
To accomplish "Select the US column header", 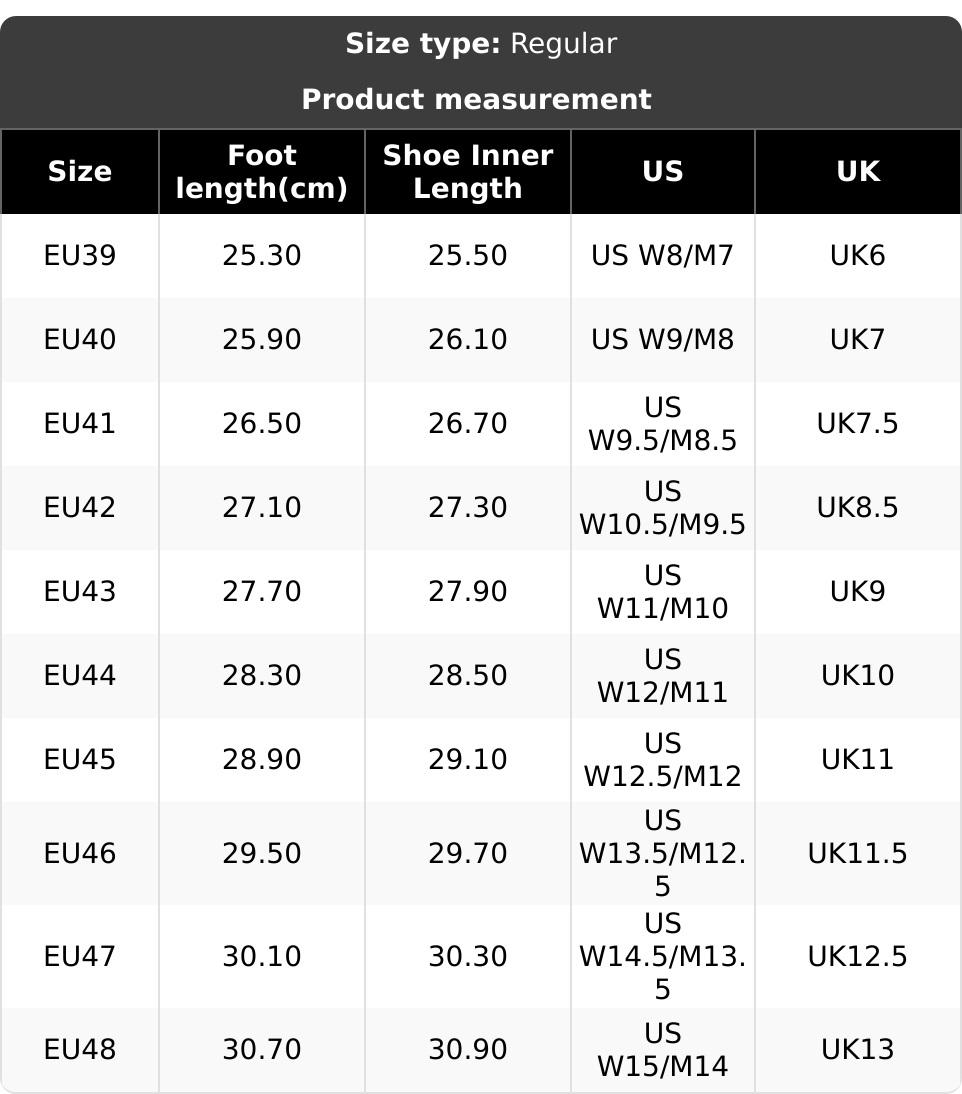I will pyautogui.click(x=662, y=172).
